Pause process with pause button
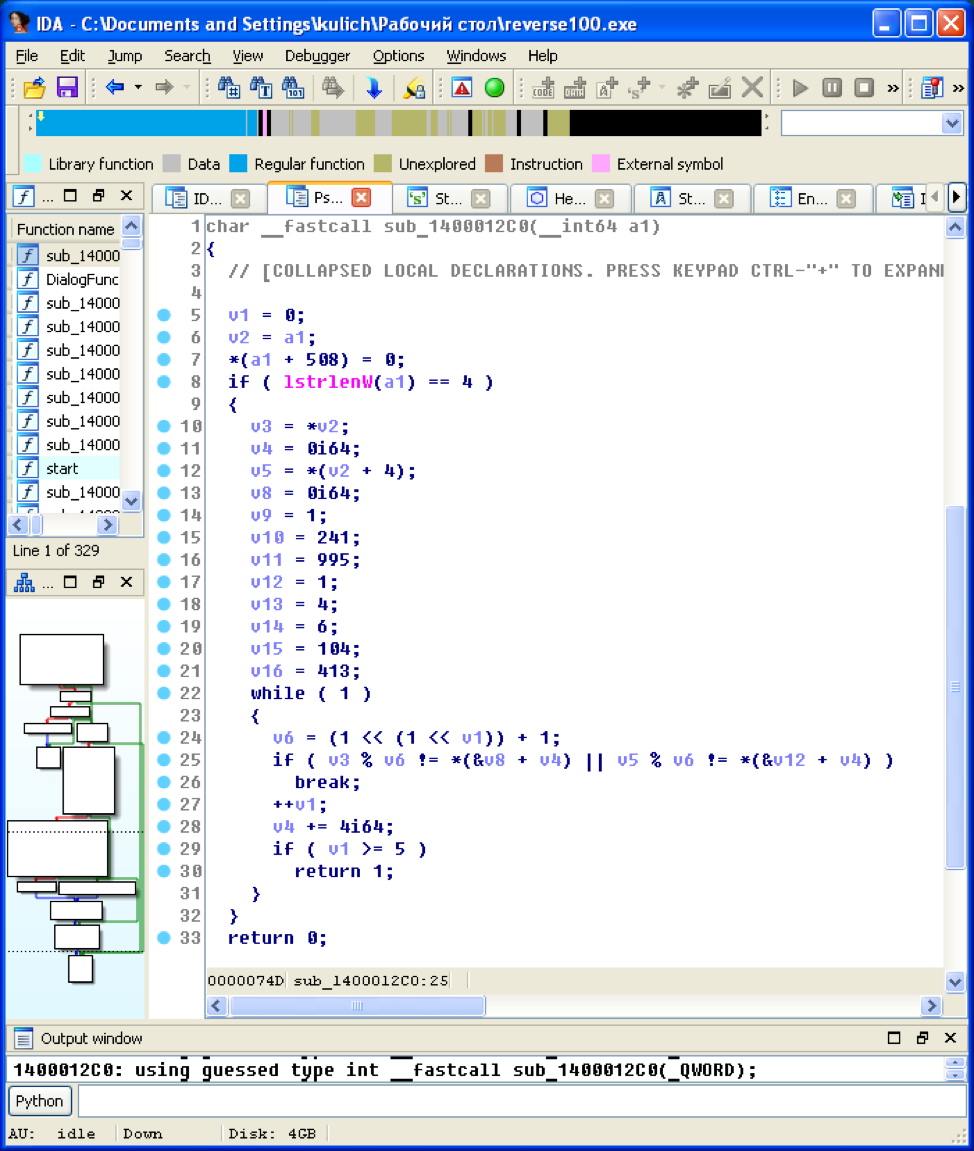974x1151 pixels. pos(832,88)
